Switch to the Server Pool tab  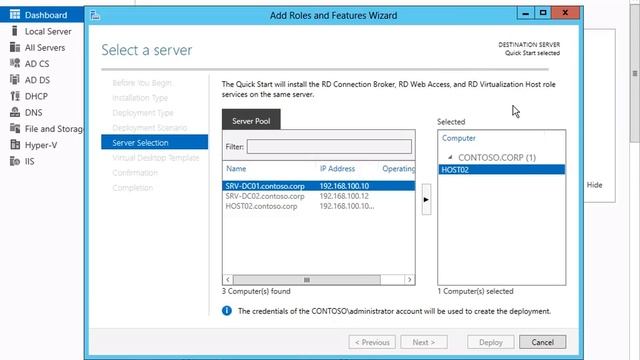(x=251, y=120)
